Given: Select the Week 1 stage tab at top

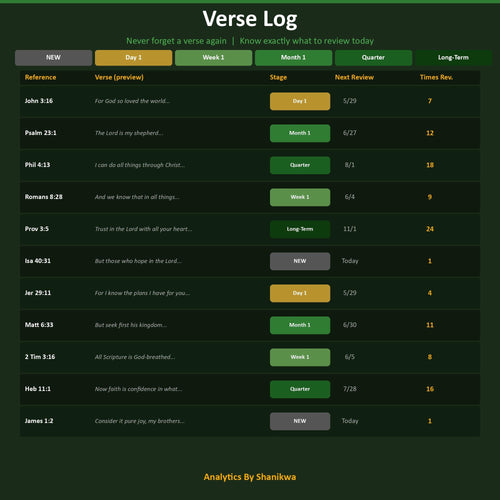Looking at the screenshot, I should coord(213,58).
